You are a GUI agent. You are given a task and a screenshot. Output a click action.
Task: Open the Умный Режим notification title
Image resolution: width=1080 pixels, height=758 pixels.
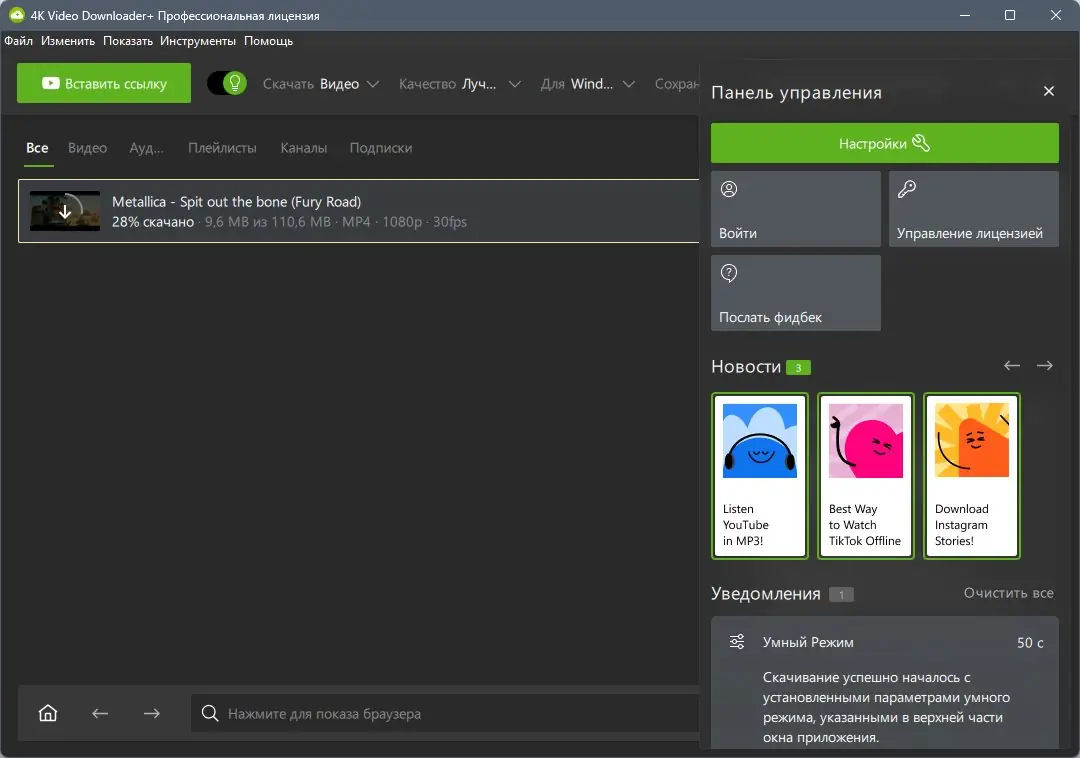808,642
